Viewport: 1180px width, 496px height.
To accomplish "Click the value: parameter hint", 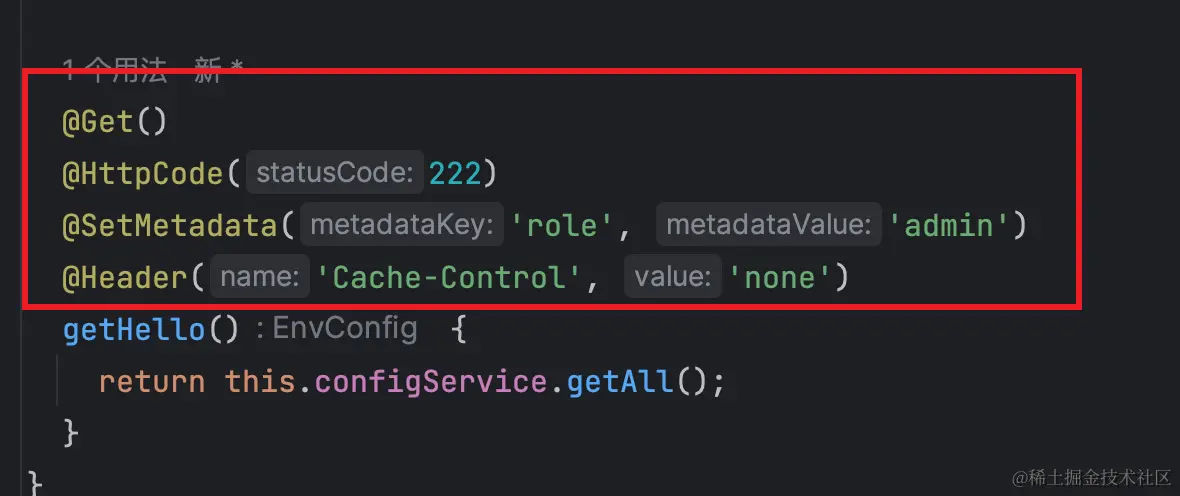I will (673, 278).
